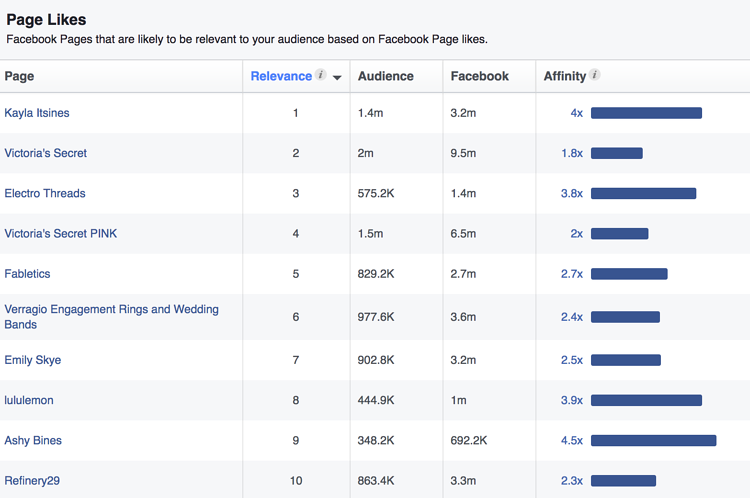Open the Fabletics page link
Image resolution: width=750 pixels, height=498 pixels.
point(27,273)
